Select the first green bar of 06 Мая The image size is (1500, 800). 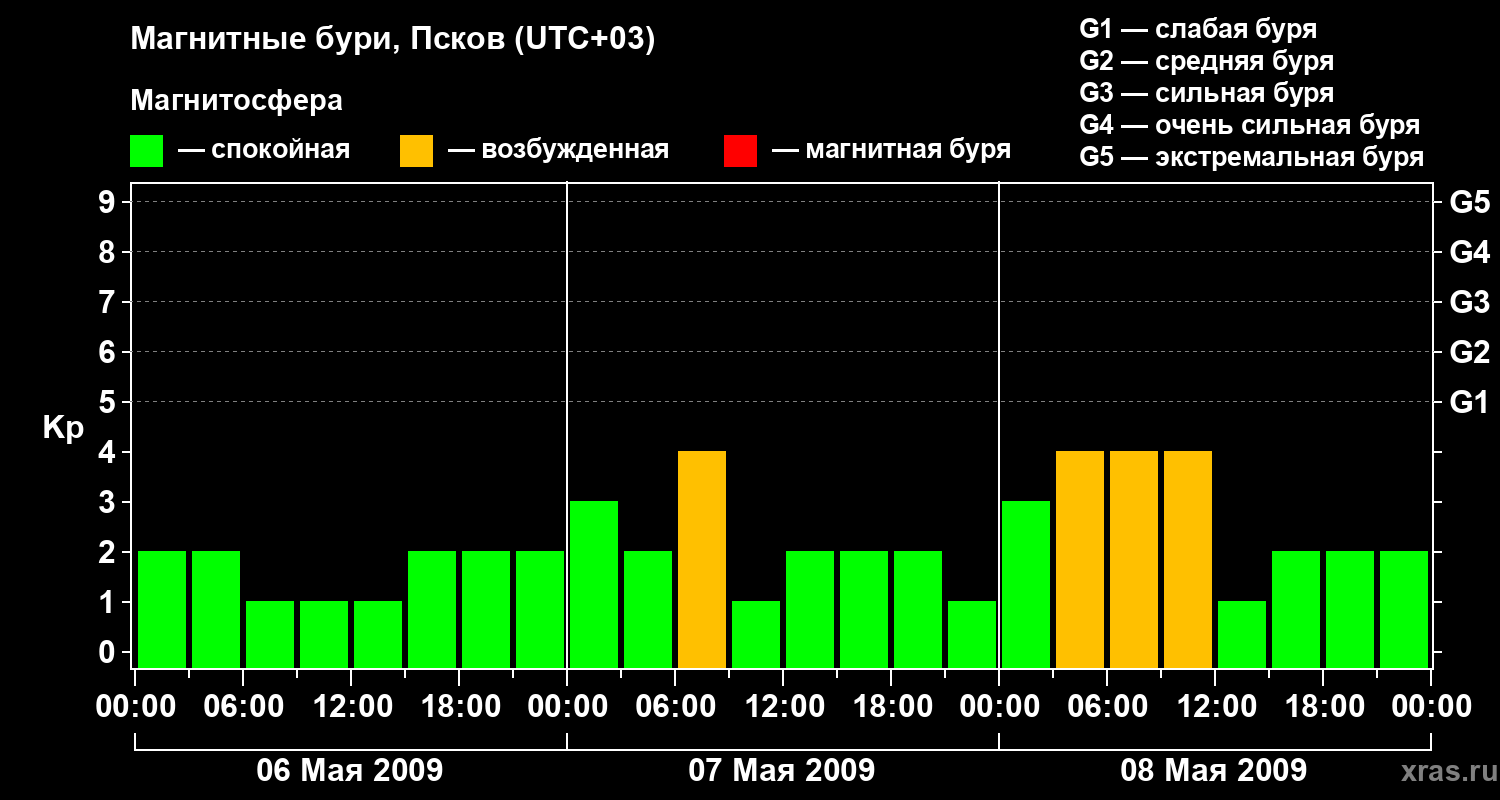click(x=162, y=609)
